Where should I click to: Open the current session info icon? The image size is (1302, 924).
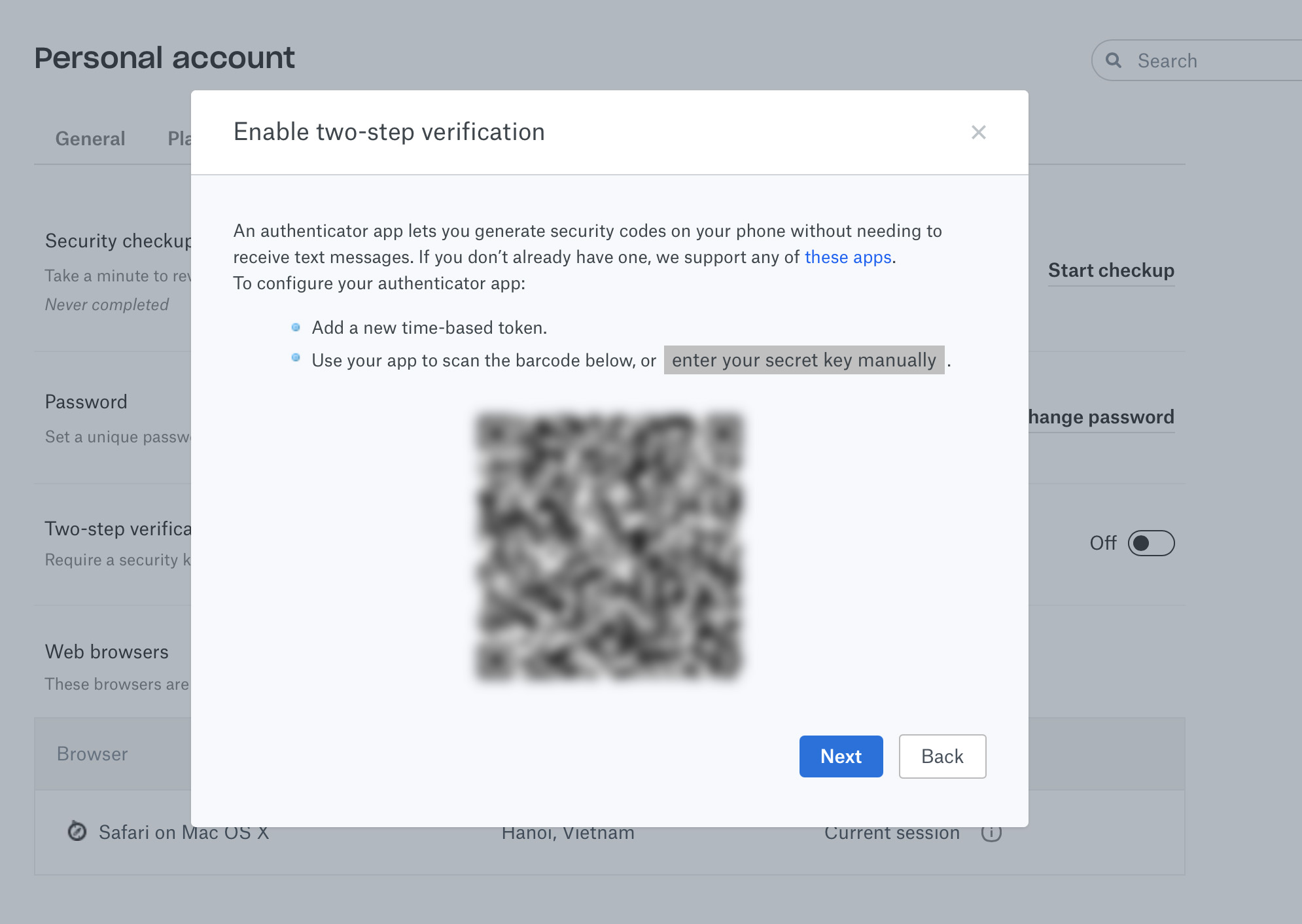point(991,832)
